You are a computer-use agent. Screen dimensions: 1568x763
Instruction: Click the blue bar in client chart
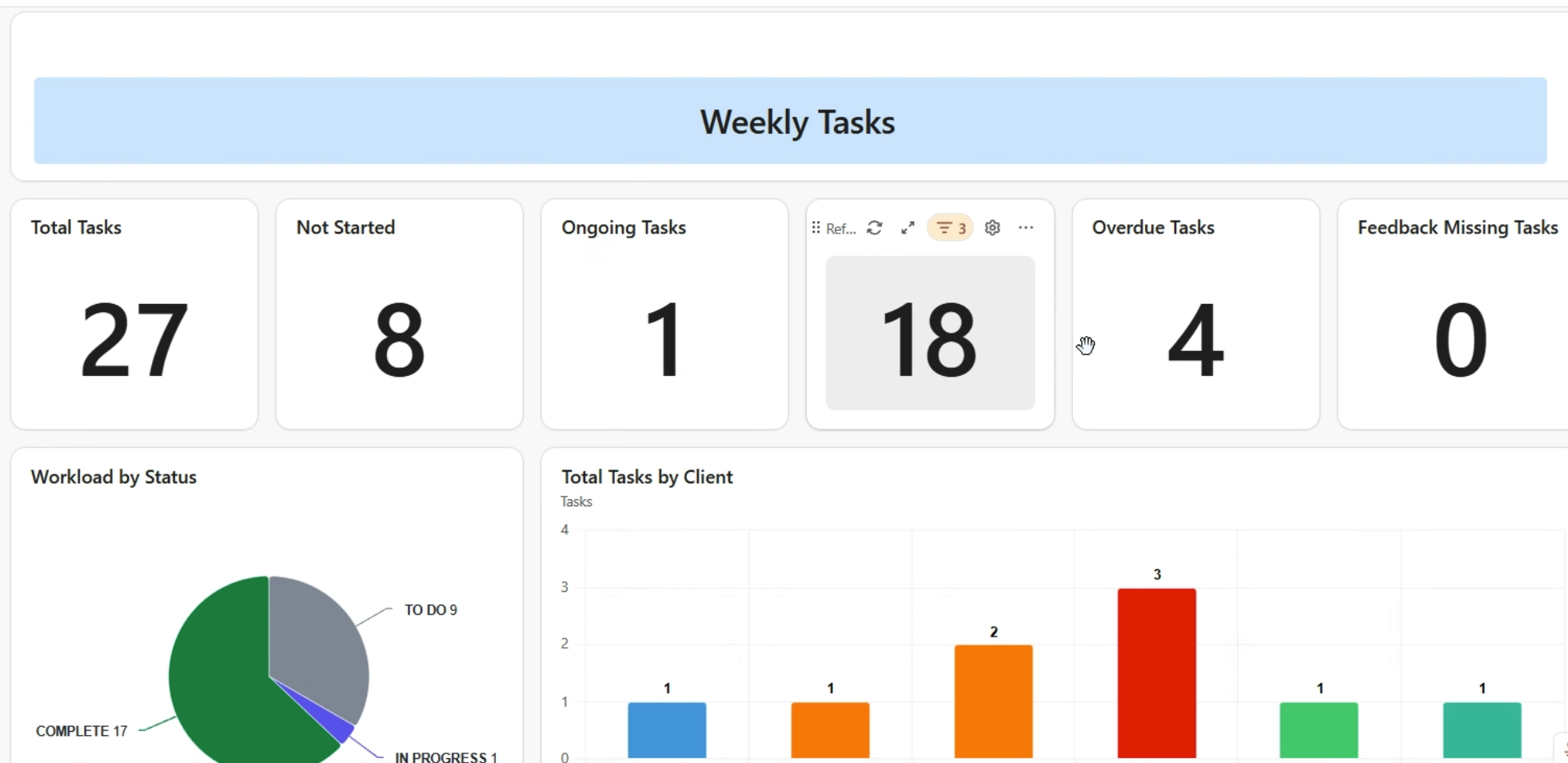(667, 729)
